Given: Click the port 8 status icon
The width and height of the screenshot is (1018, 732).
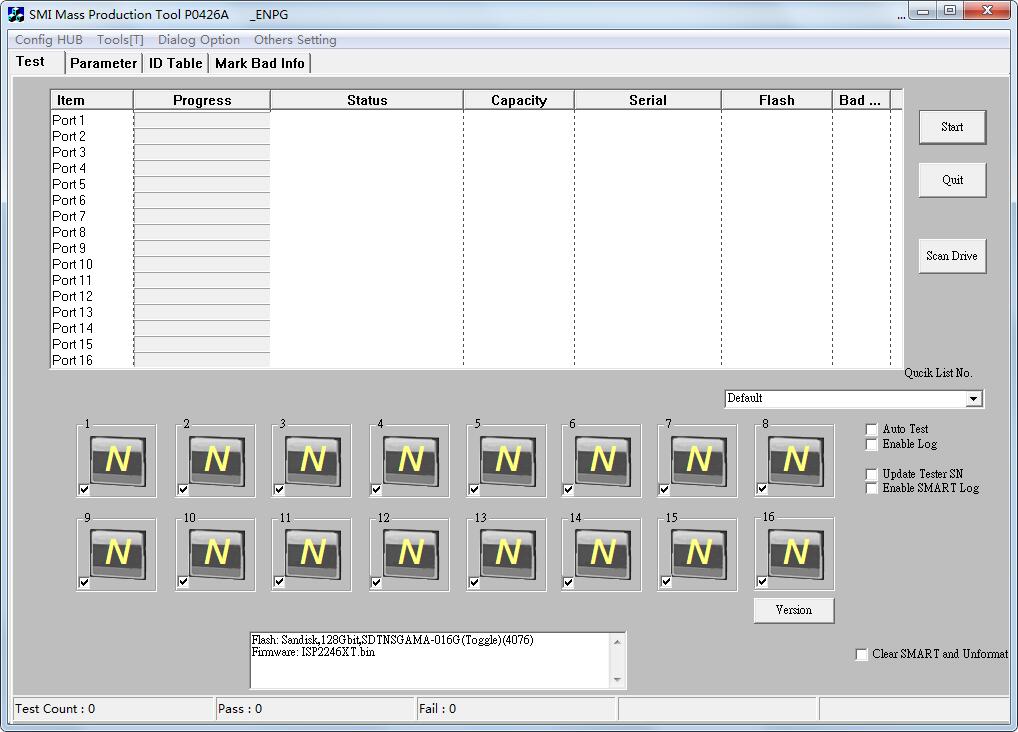Looking at the screenshot, I should [796, 460].
